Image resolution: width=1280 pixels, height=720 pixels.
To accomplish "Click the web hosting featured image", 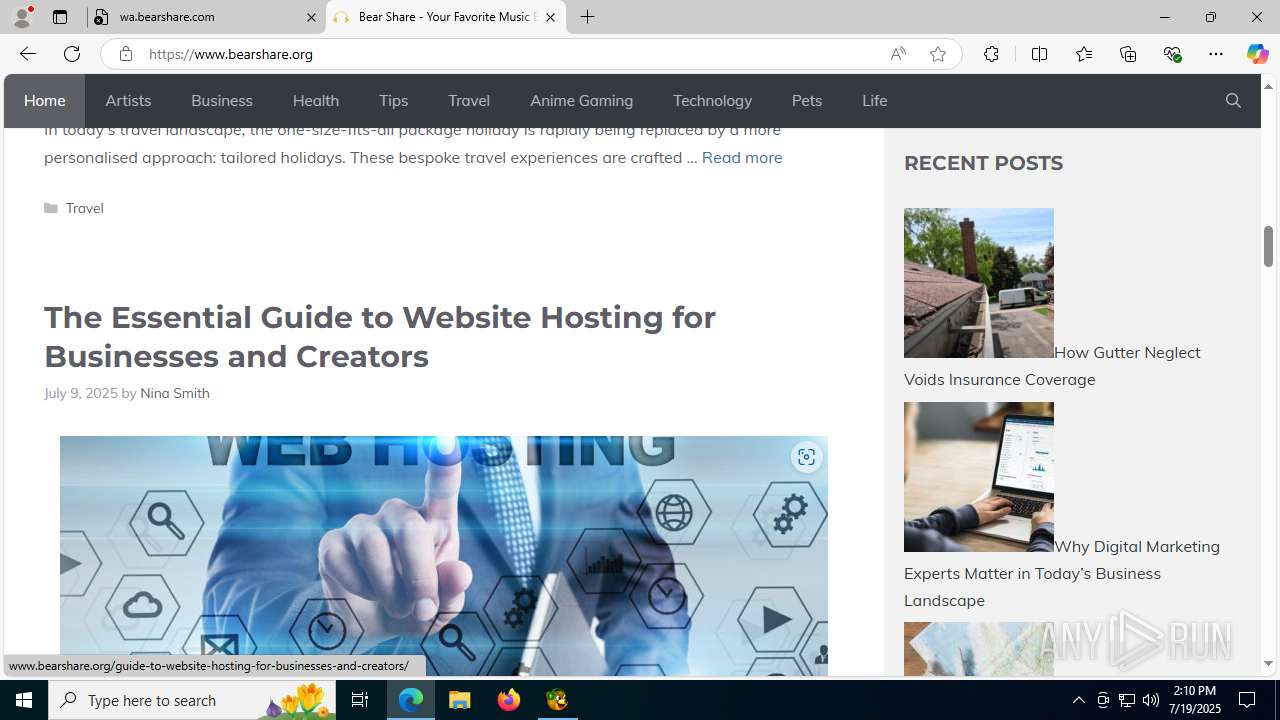I will tap(444, 556).
